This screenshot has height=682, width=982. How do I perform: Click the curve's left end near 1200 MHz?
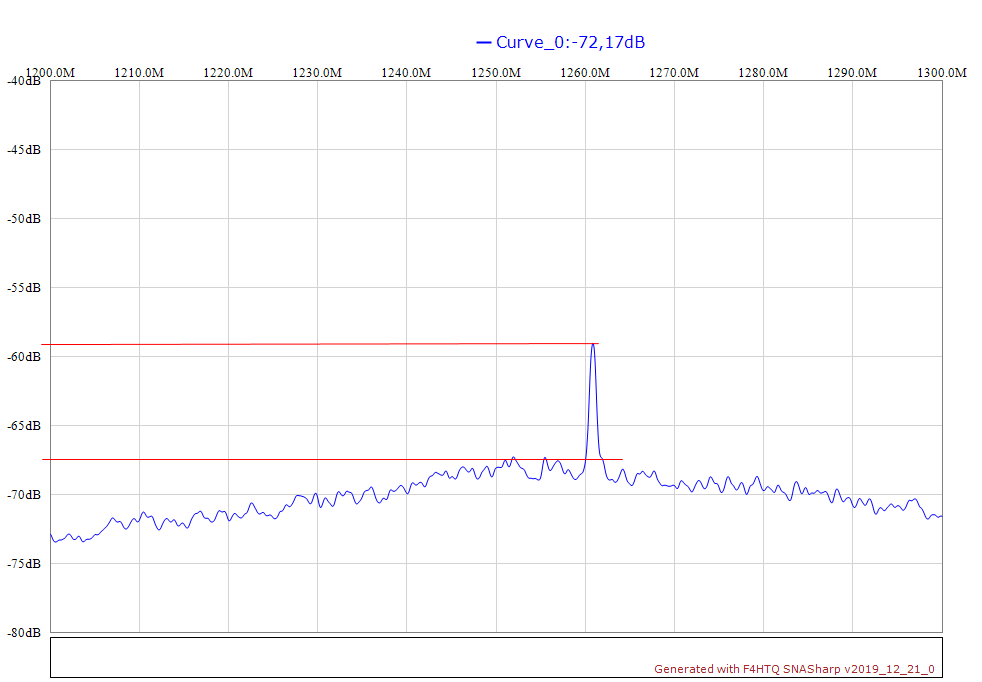[53, 538]
